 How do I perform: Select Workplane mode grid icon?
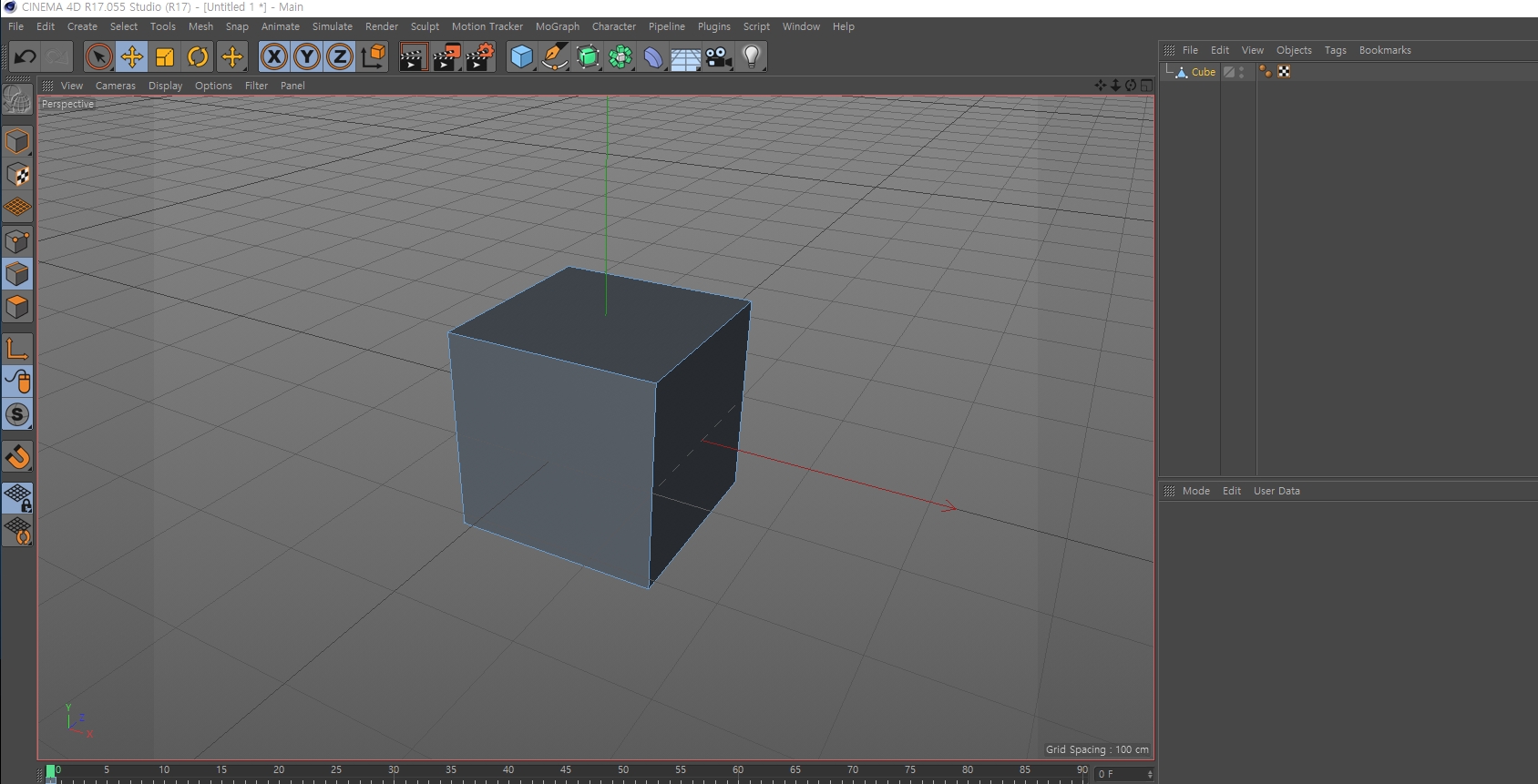pos(17,208)
